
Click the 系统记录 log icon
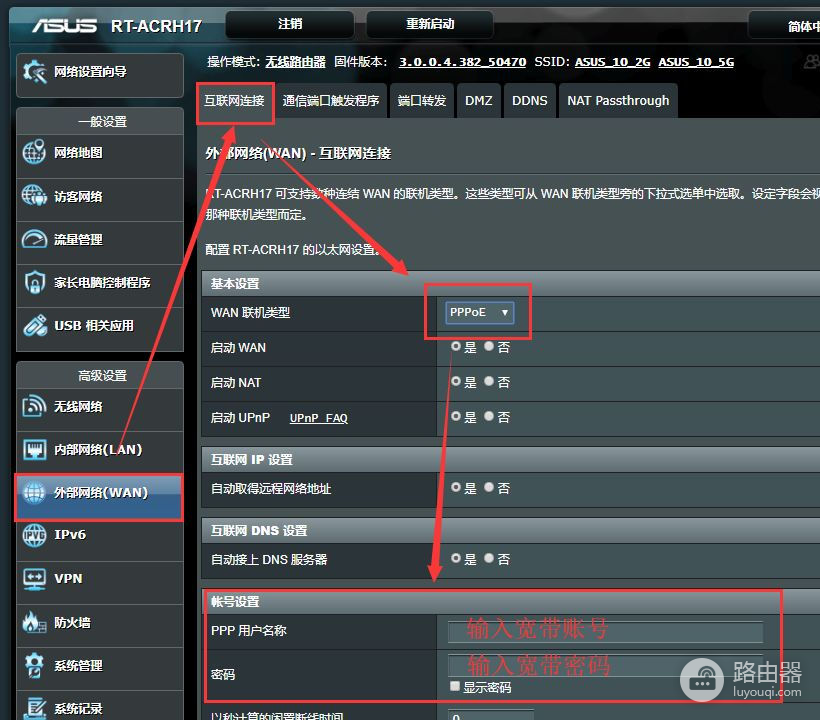34,708
